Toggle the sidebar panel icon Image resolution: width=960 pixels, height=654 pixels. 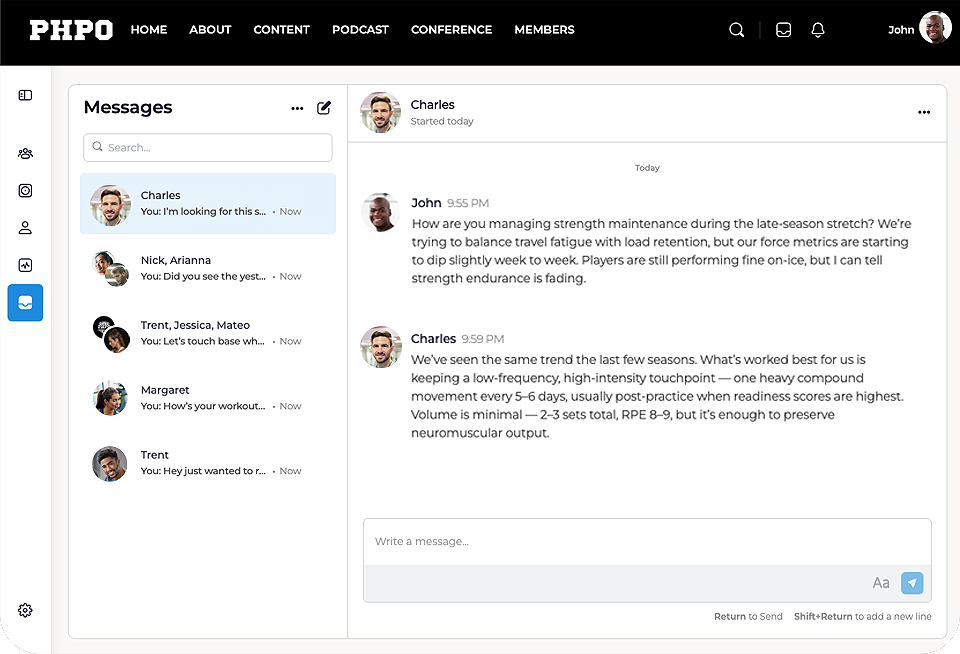click(x=25, y=95)
